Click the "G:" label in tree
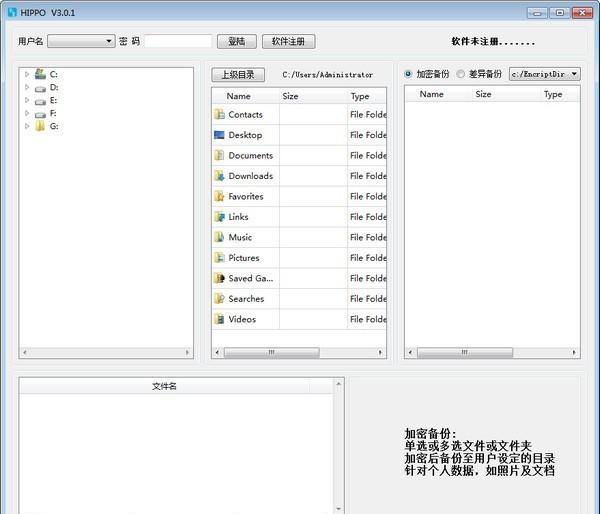This screenshot has width=600, height=514. 54,126
